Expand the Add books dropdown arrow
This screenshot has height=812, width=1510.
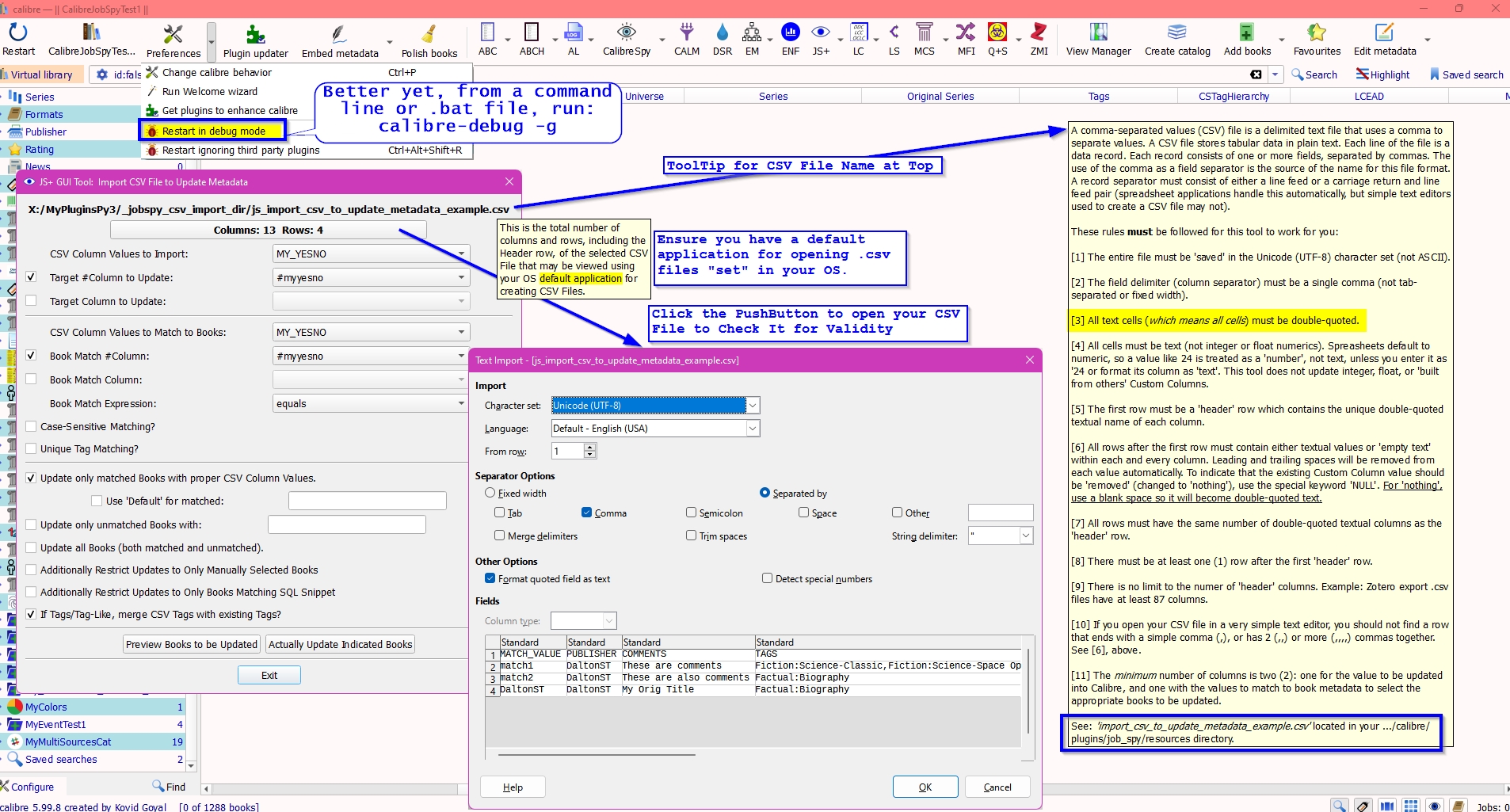[1281, 40]
